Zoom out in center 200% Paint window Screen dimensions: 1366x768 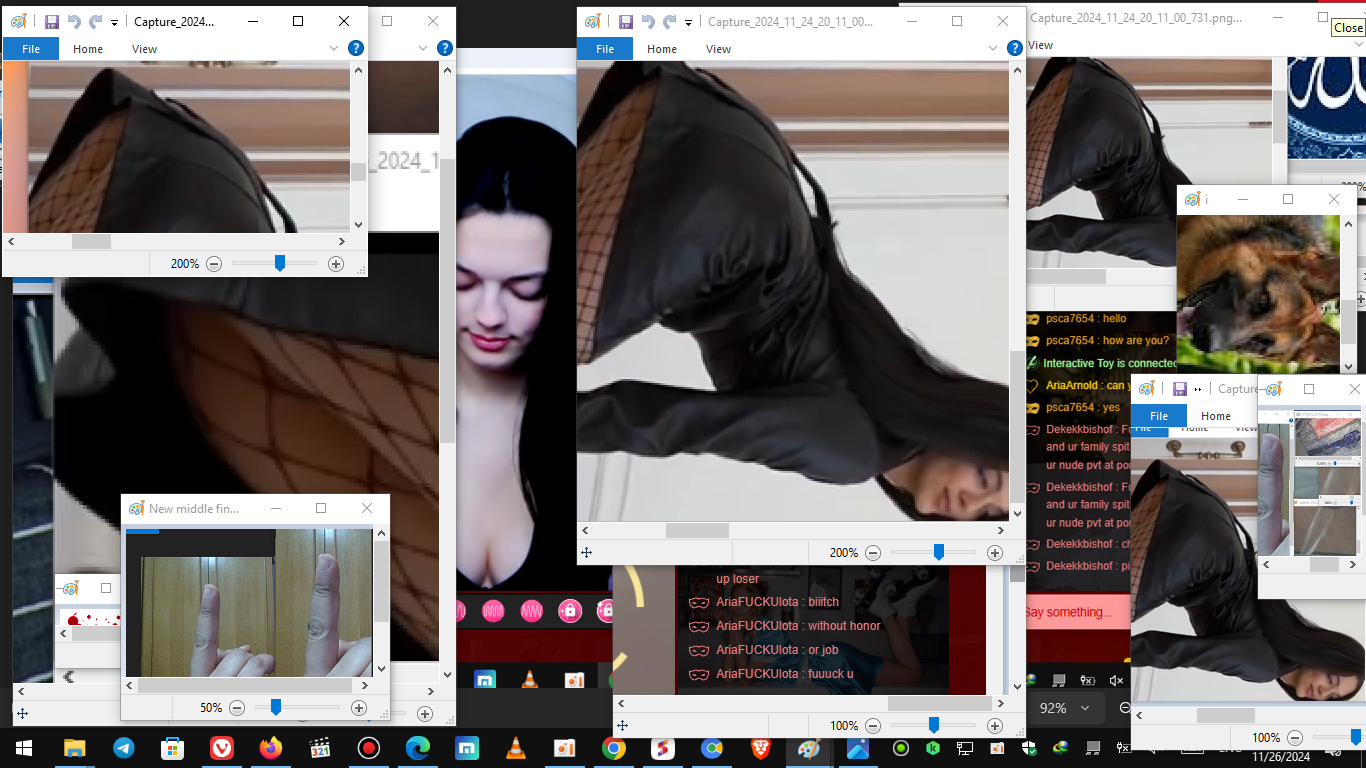coord(873,552)
